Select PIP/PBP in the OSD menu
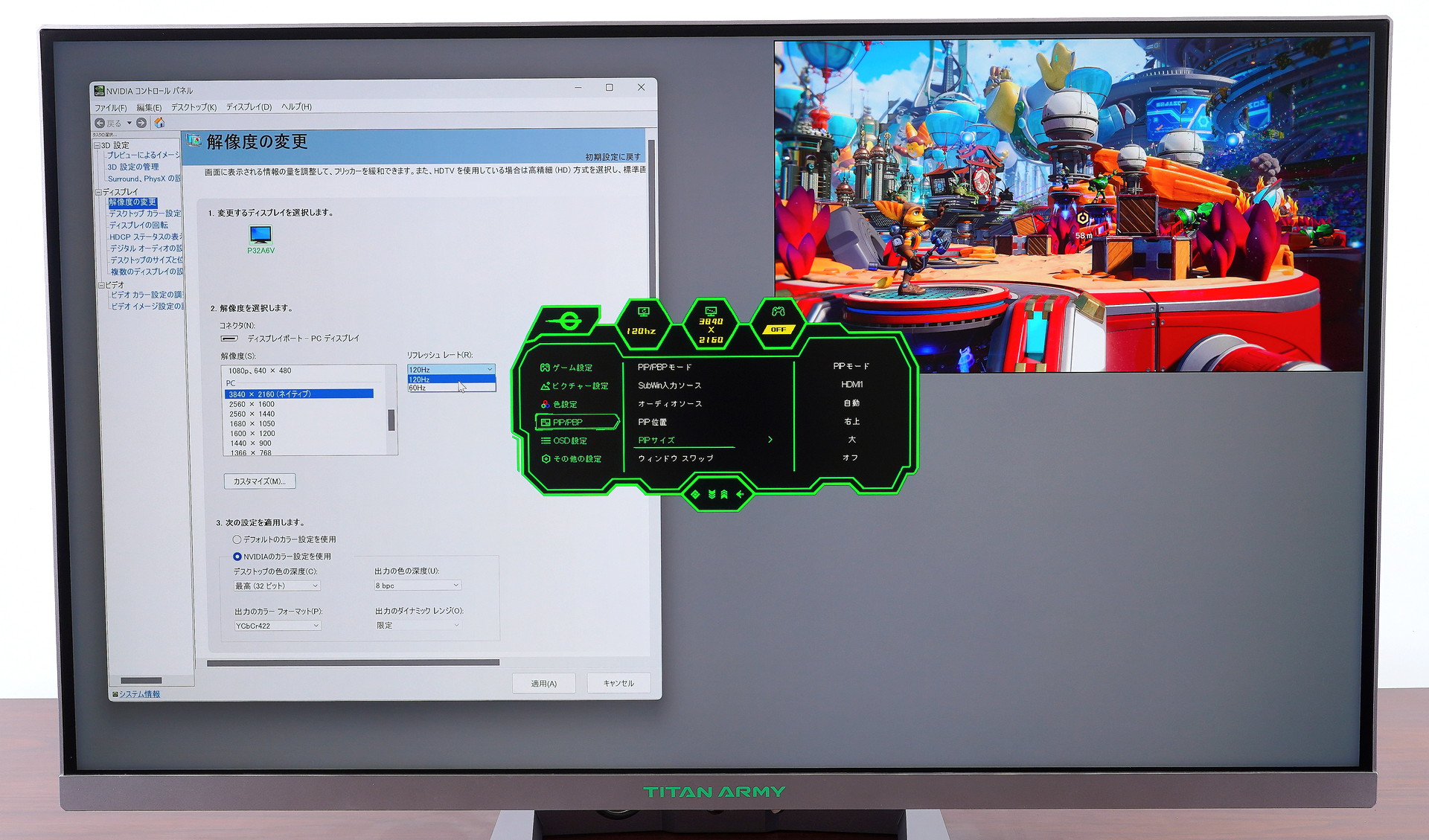Image resolution: width=1429 pixels, height=840 pixels. coord(577,422)
